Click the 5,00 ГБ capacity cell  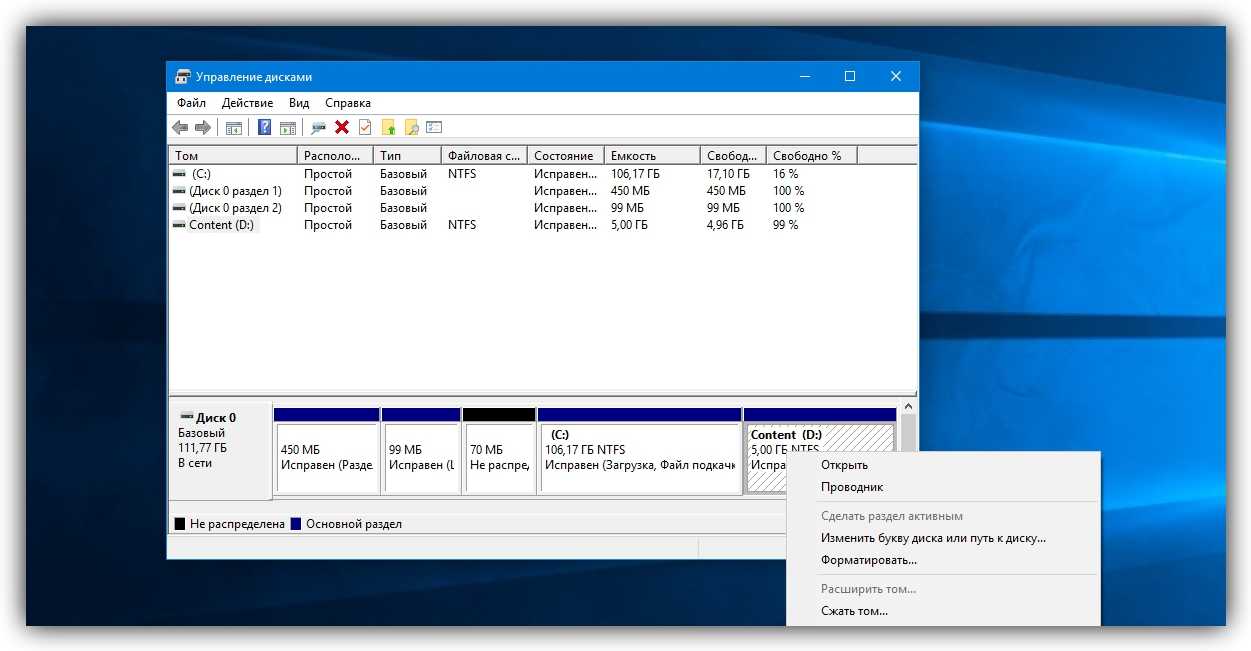(629, 225)
